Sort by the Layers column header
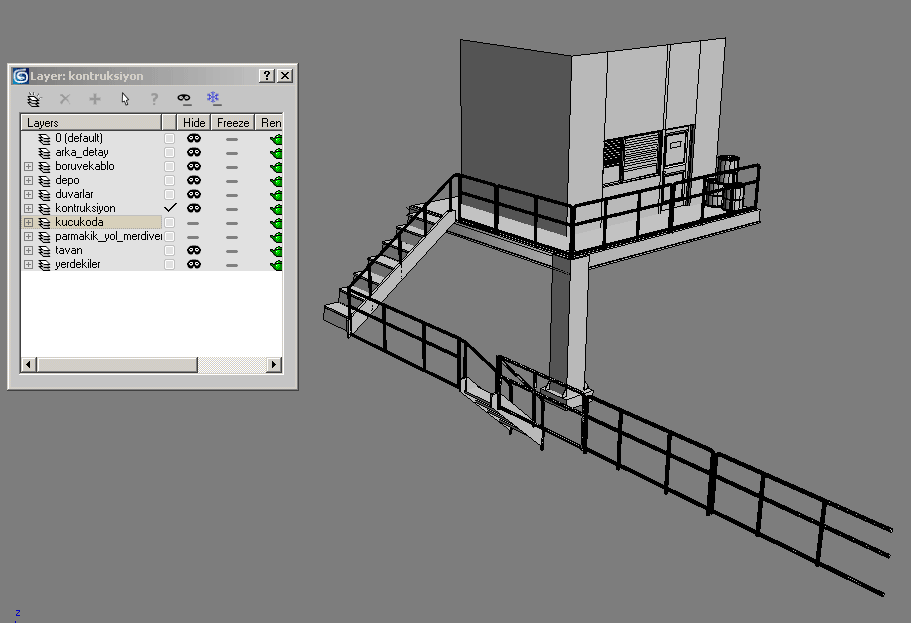911x623 pixels. [90, 123]
